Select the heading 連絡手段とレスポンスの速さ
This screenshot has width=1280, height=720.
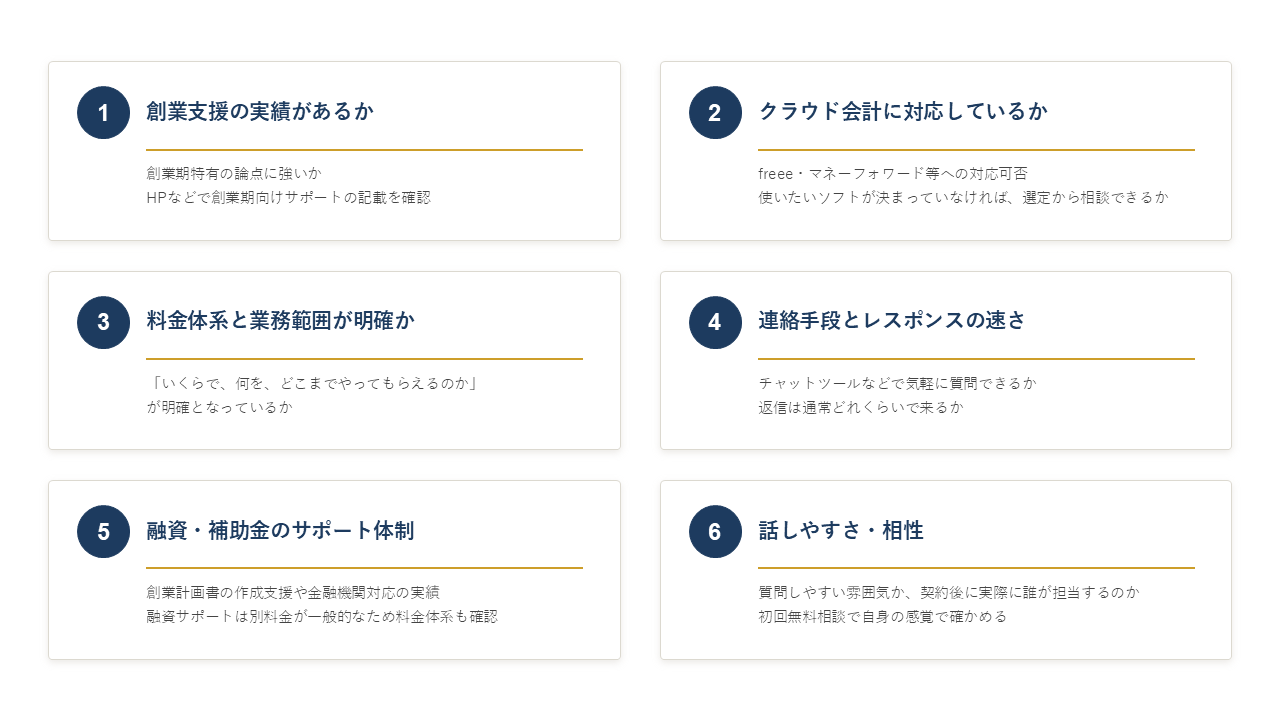(x=892, y=321)
